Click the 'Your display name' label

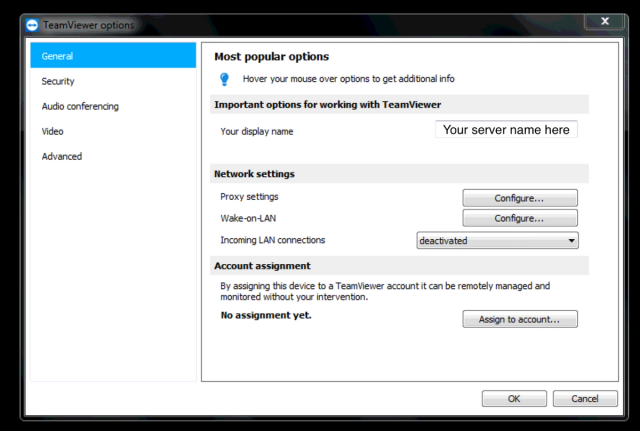[257, 131]
